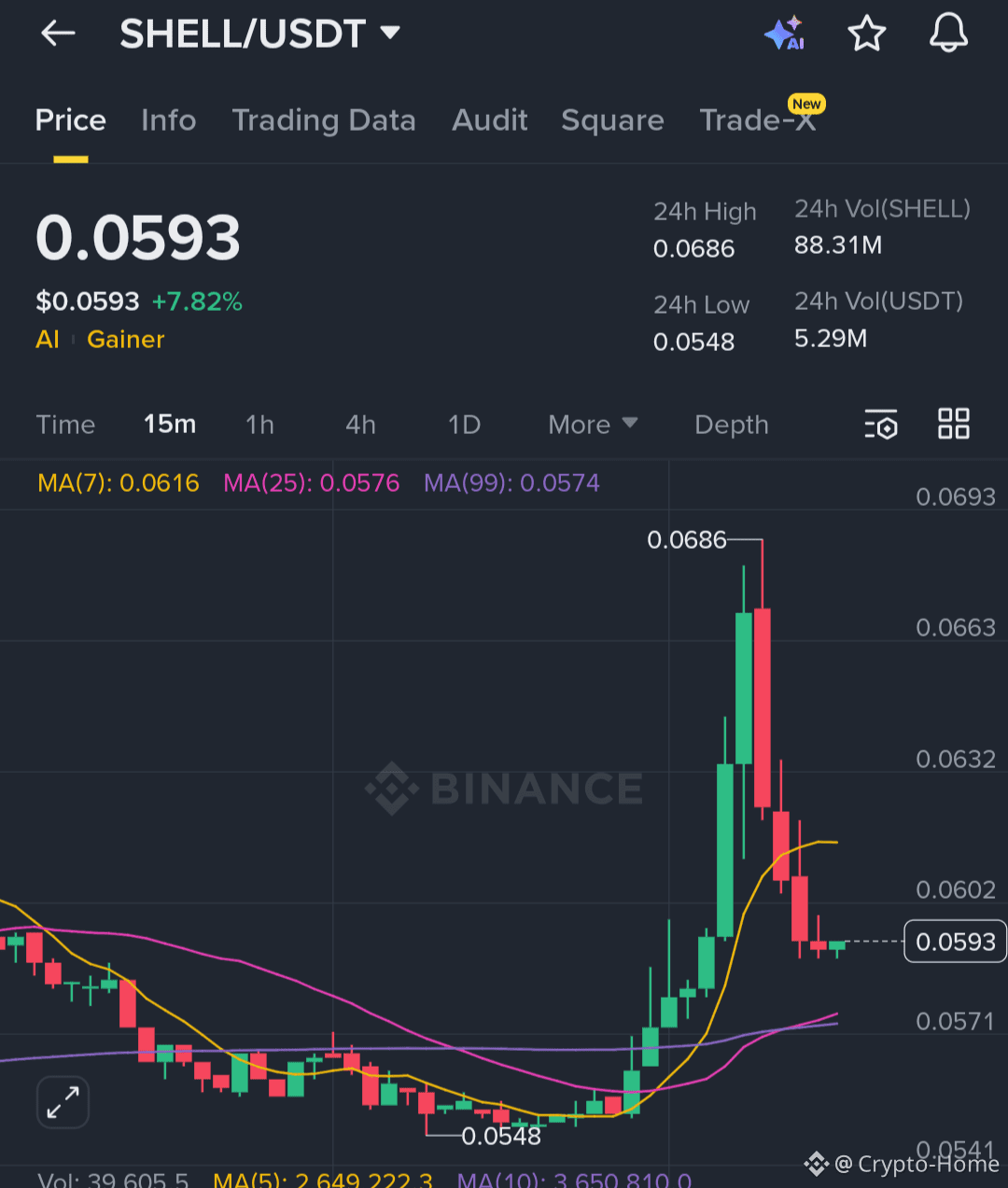Open the Trade-X tab

tap(758, 120)
